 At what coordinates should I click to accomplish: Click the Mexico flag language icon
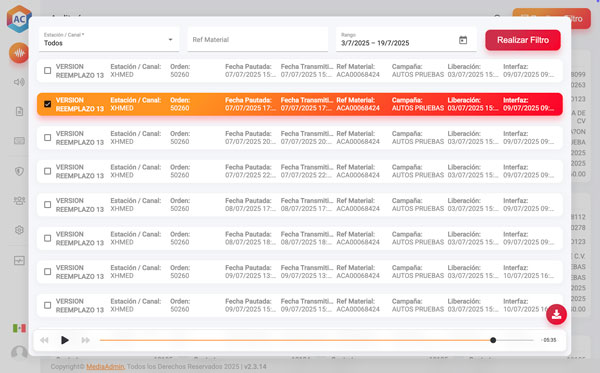click(x=19, y=328)
